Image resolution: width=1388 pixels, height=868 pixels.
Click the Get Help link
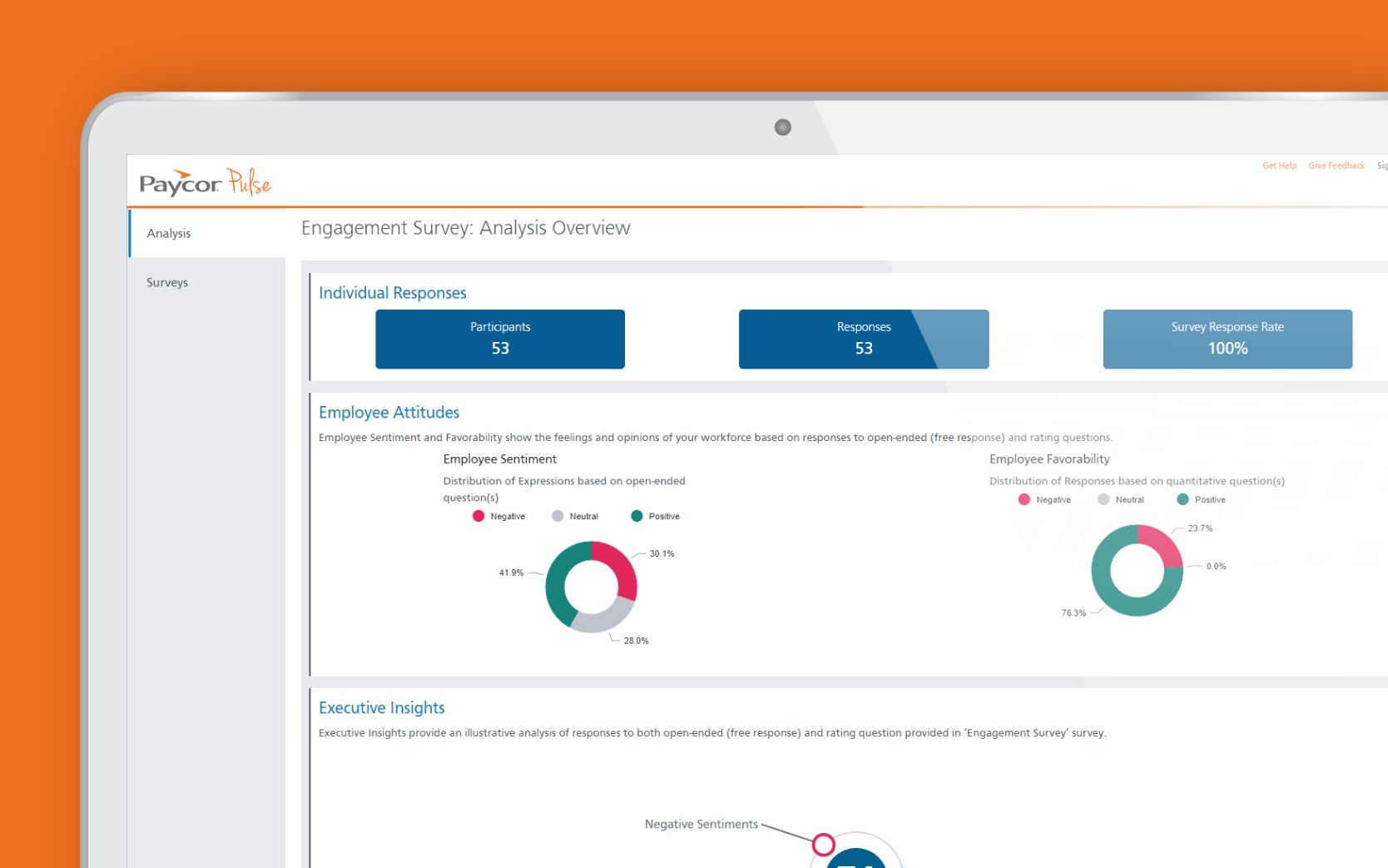pyautogui.click(x=1279, y=166)
